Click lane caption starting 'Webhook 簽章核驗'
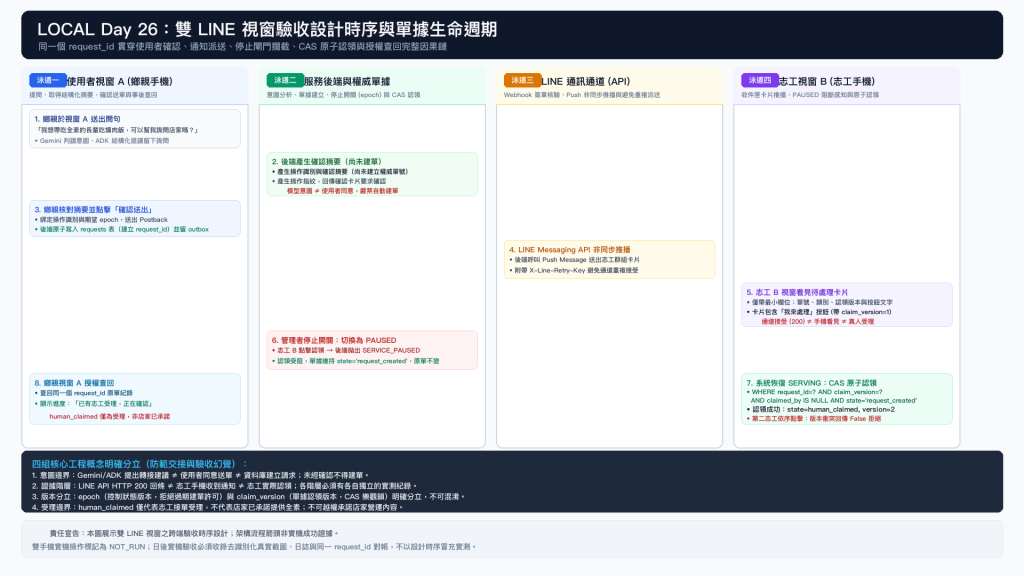Viewport: 1024px width, 576px height. 582,95
